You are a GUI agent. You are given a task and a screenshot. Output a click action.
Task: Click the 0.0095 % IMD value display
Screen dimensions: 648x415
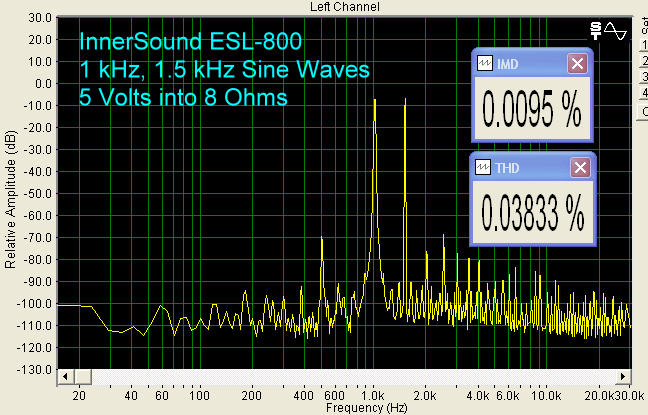[x=531, y=112]
